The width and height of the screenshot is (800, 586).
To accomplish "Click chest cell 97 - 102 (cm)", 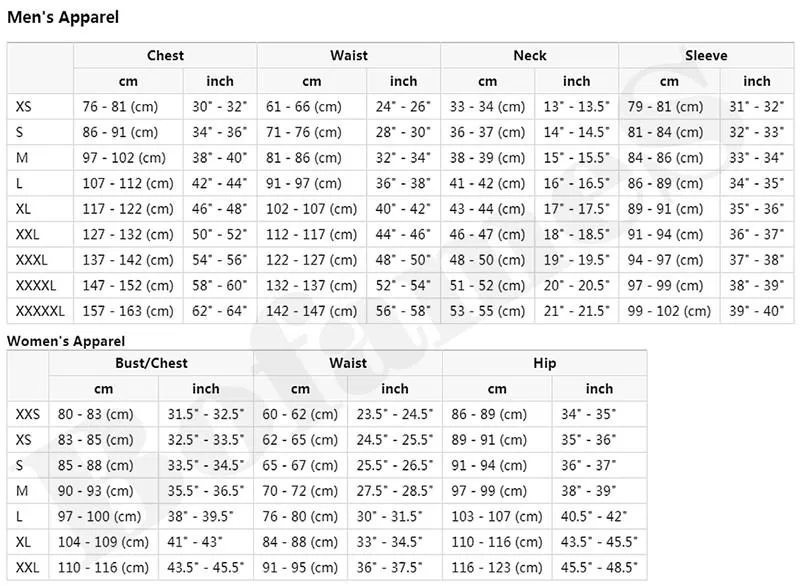I will point(124,158).
